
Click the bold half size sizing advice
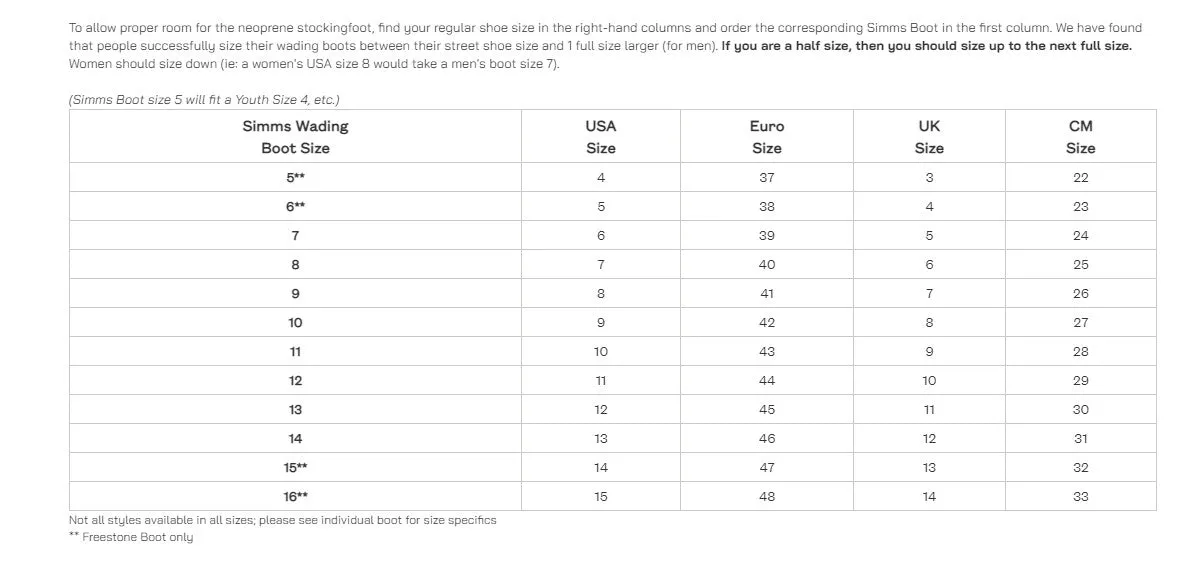(x=926, y=45)
